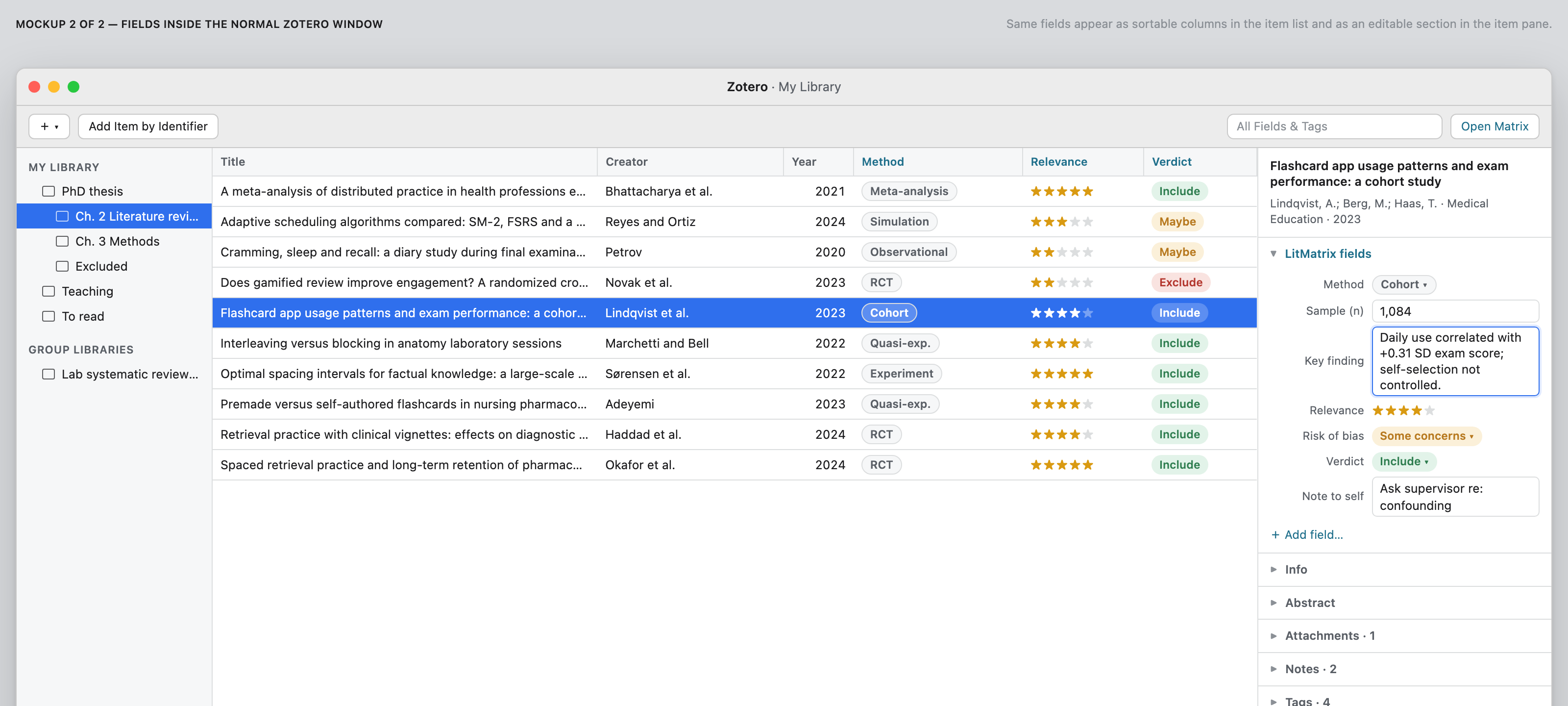The width and height of the screenshot is (1568, 706).
Task: Open Risk of bias Some concerns dropdown
Action: point(1426,436)
